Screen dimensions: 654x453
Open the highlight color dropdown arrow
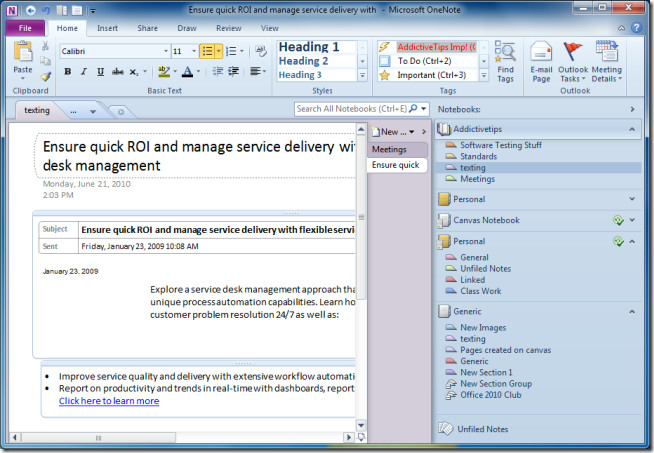[175, 72]
